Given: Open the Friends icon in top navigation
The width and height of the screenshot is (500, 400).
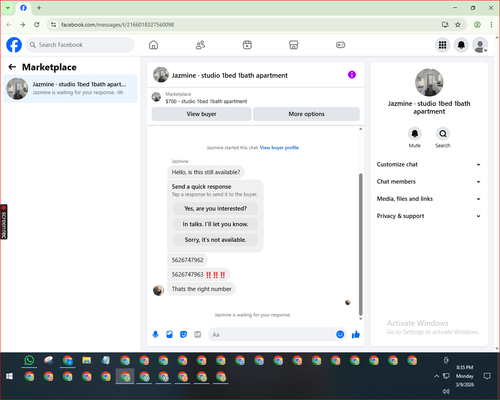Looking at the screenshot, I should tap(200, 45).
